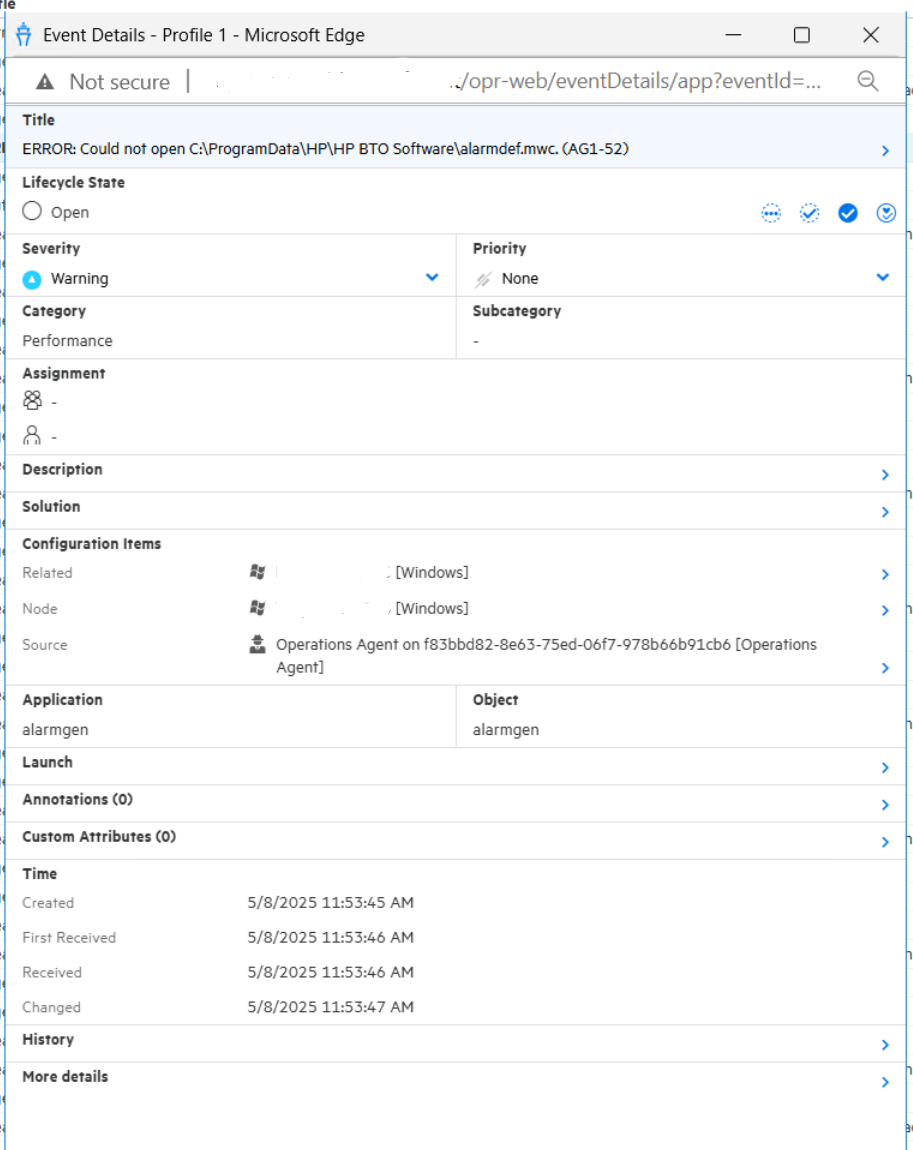Open the More details section
The width and height of the screenshot is (913, 1150).
(x=885, y=1082)
